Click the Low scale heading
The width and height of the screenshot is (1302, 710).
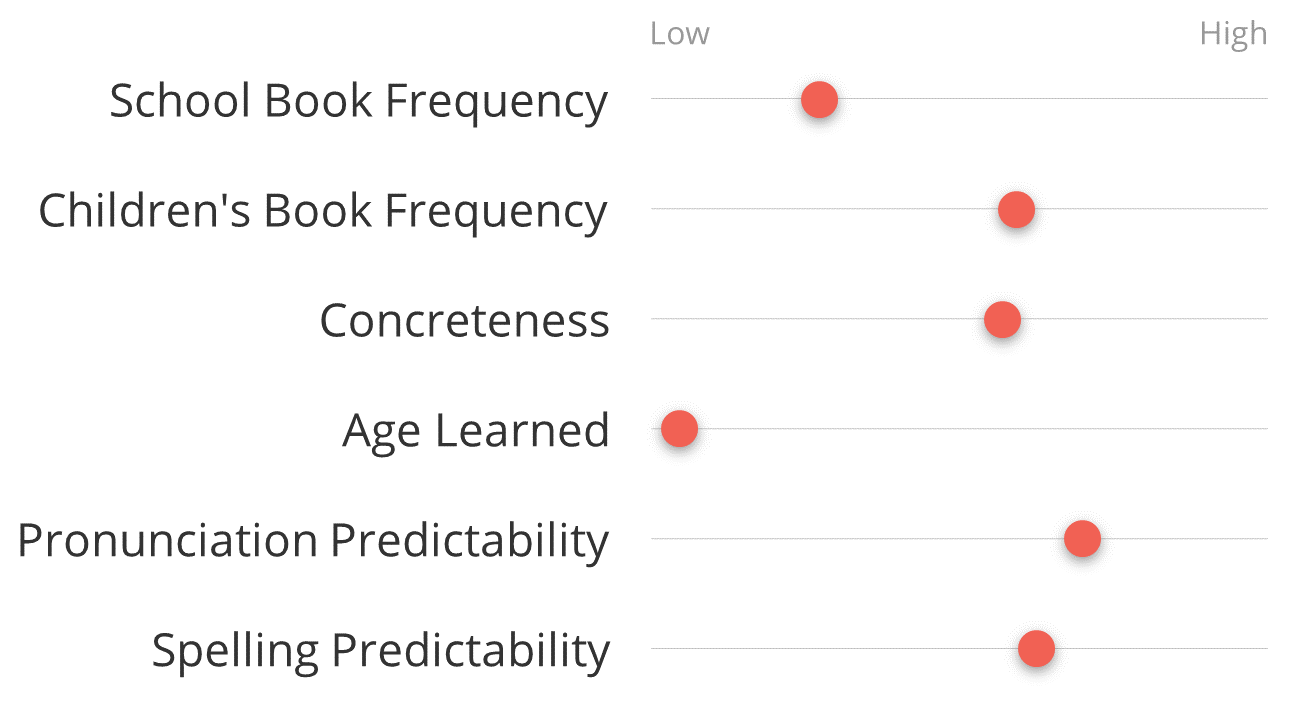tap(680, 34)
